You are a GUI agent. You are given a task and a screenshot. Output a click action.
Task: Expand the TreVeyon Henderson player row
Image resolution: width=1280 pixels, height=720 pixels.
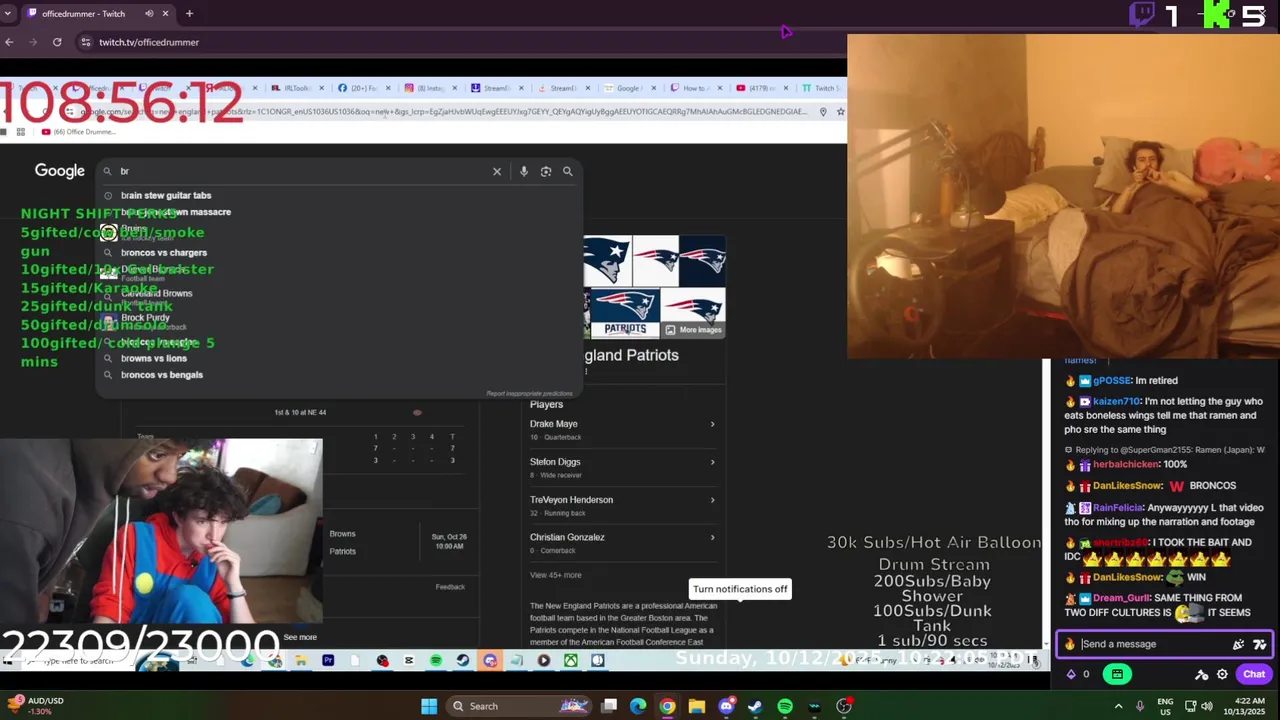click(x=622, y=504)
